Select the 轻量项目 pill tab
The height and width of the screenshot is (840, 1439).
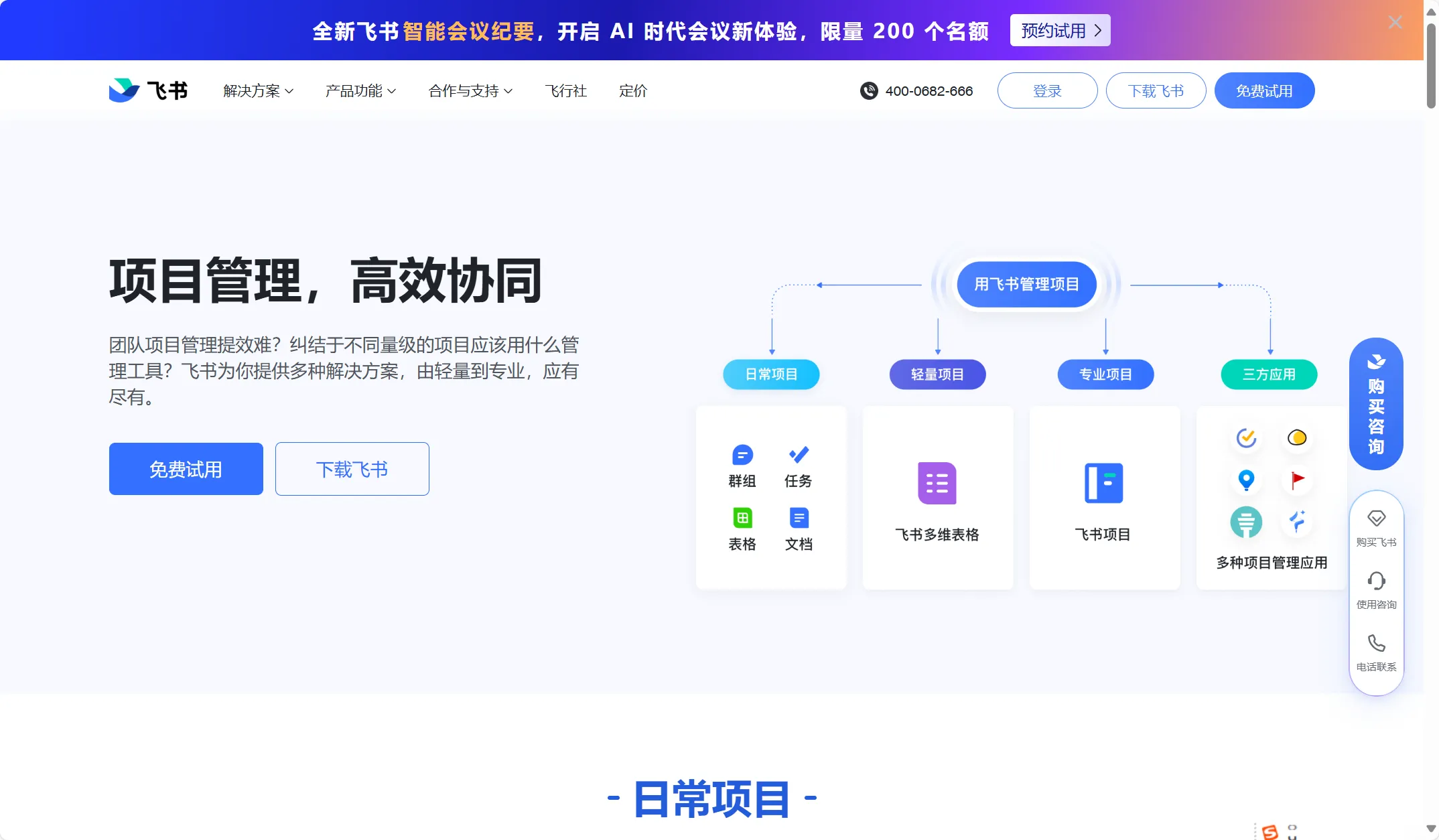point(938,374)
